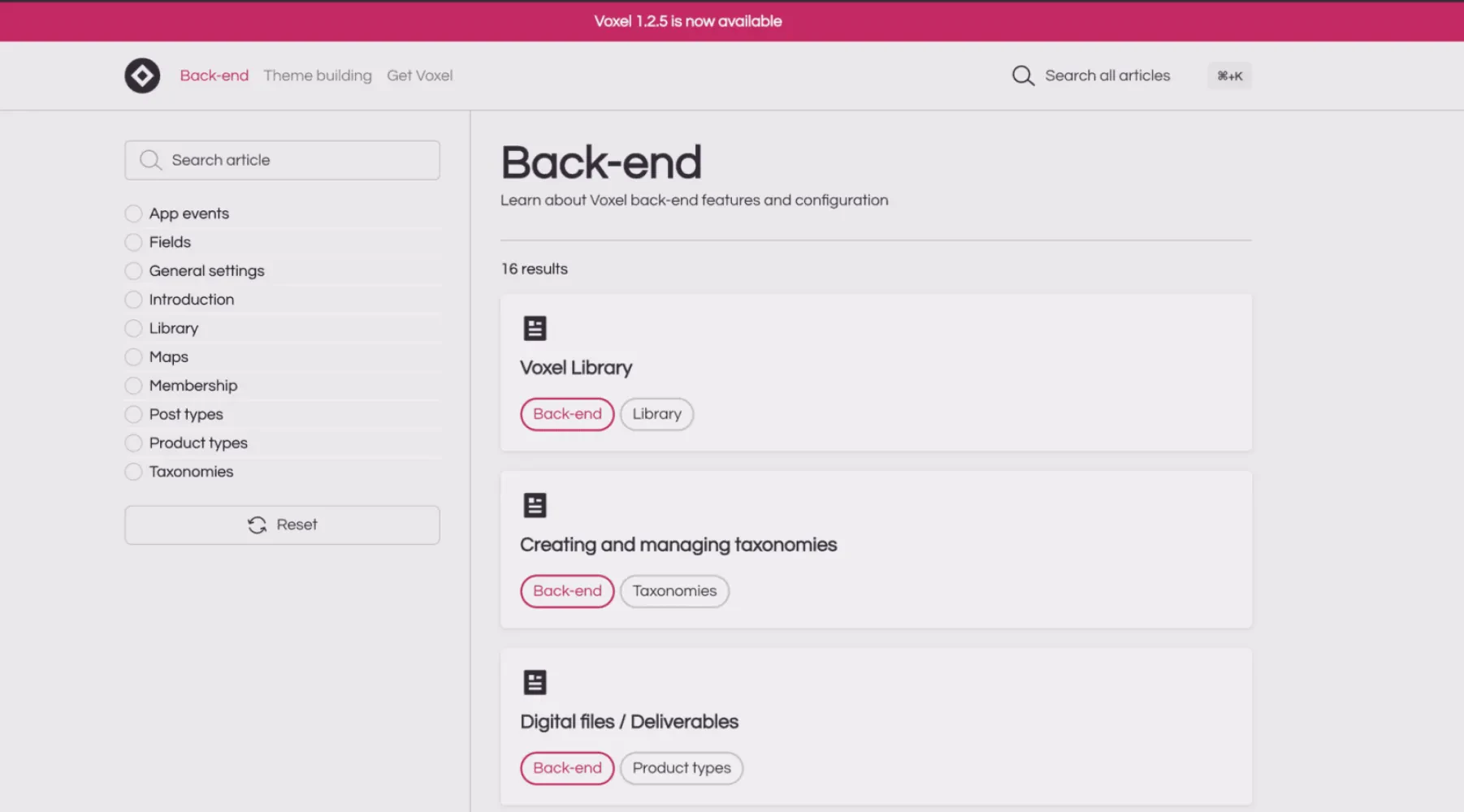The width and height of the screenshot is (1464, 812).
Task: Select the General settings filter radio
Action: pyautogui.click(x=133, y=270)
